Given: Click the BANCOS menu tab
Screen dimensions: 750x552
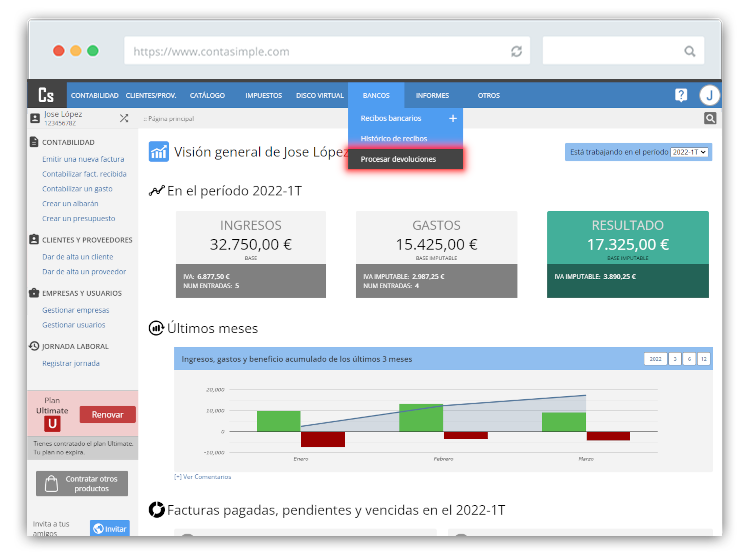Looking at the screenshot, I should tap(376, 95).
